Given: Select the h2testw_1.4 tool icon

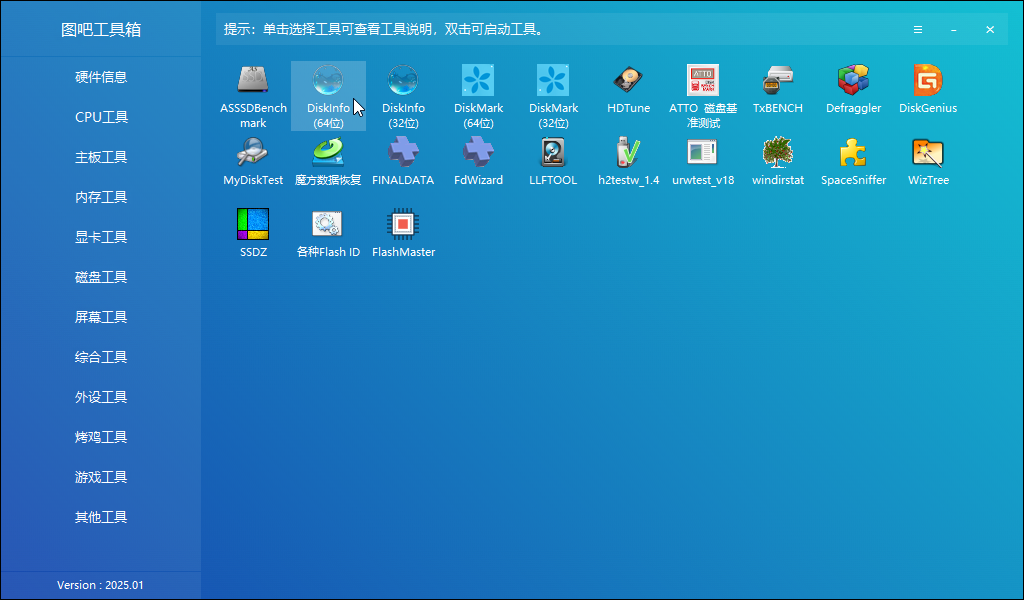Looking at the screenshot, I should tap(628, 152).
